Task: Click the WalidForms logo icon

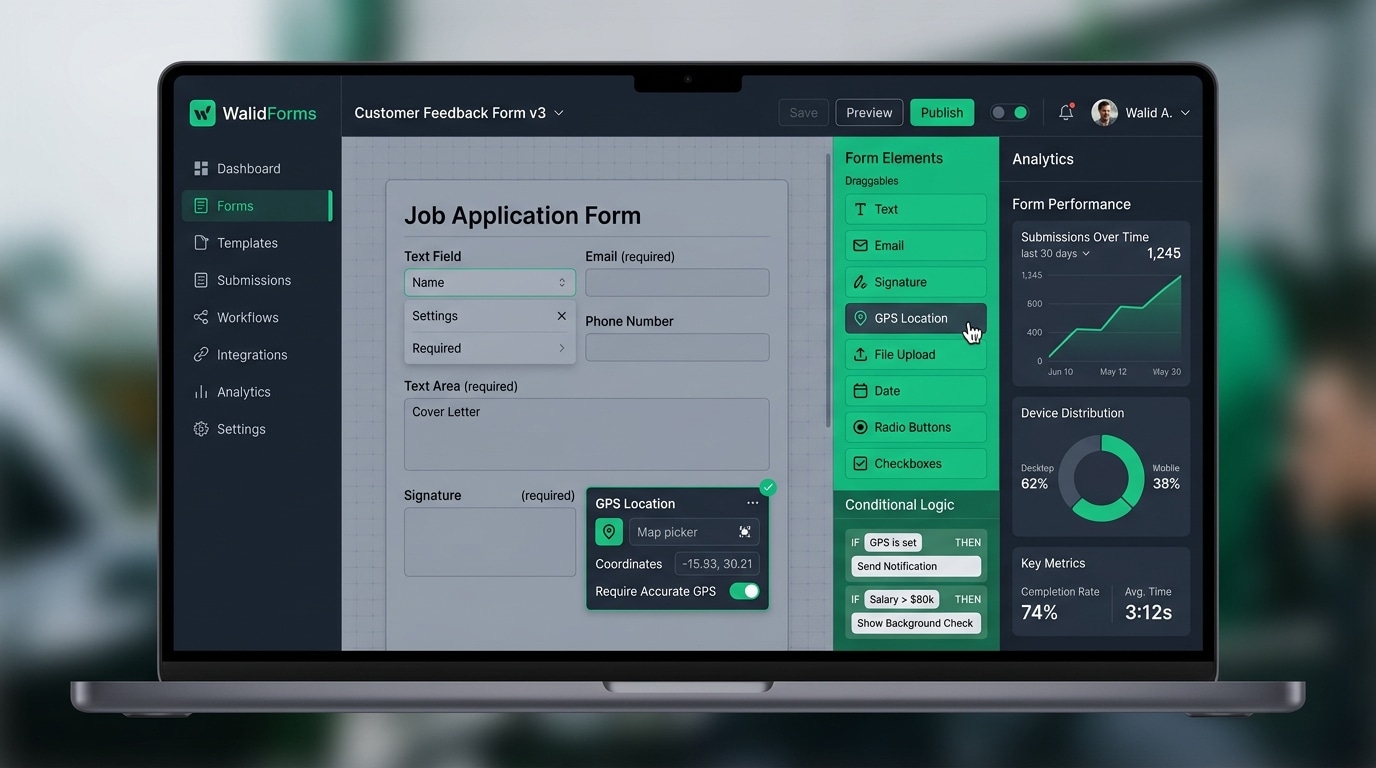Action: coord(202,113)
